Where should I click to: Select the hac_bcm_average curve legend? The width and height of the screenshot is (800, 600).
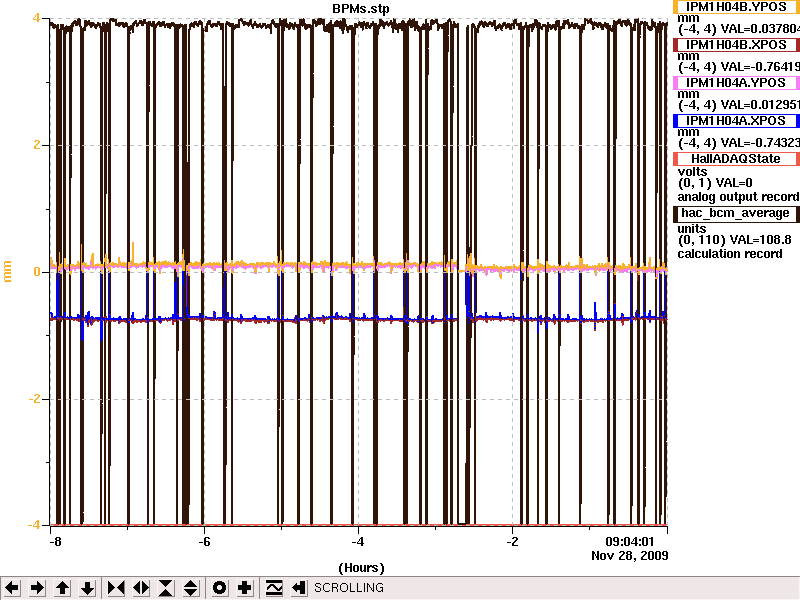click(x=736, y=213)
